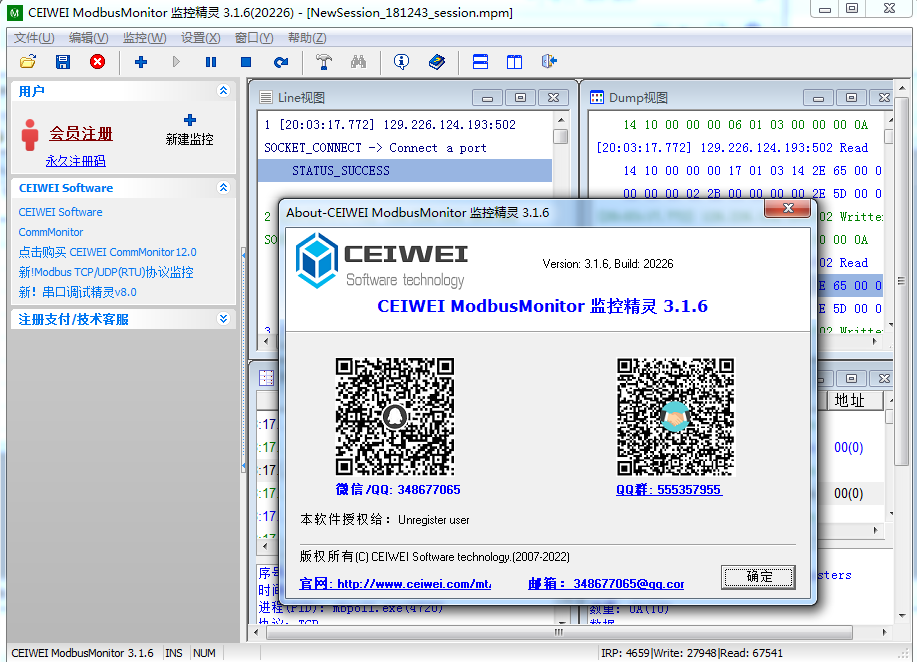Image resolution: width=917 pixels, height=662 pixels.
Task: Click the 邮箱 348677065@qq email link
Action: coord(606,584)
